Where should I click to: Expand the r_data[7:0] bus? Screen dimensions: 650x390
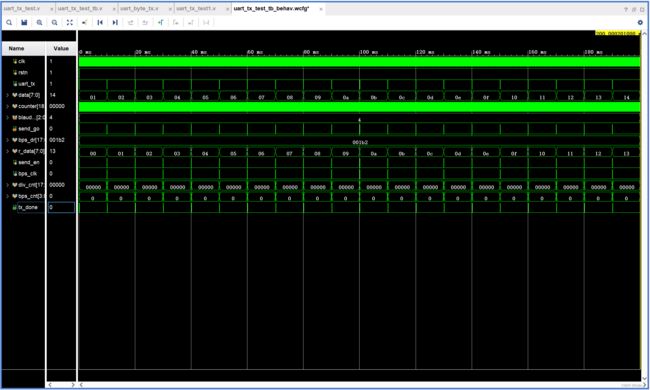point(7,151)
